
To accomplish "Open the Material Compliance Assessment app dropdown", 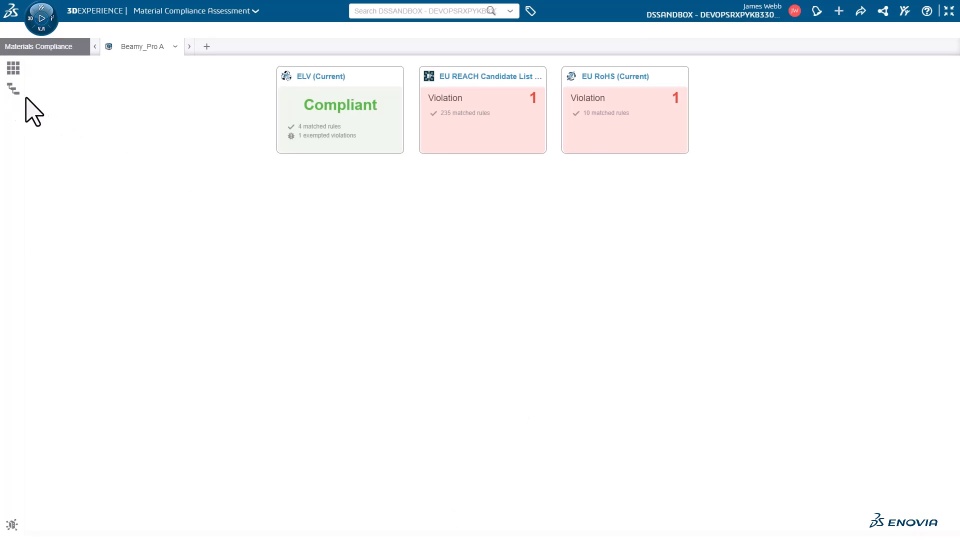I will 196,11.
